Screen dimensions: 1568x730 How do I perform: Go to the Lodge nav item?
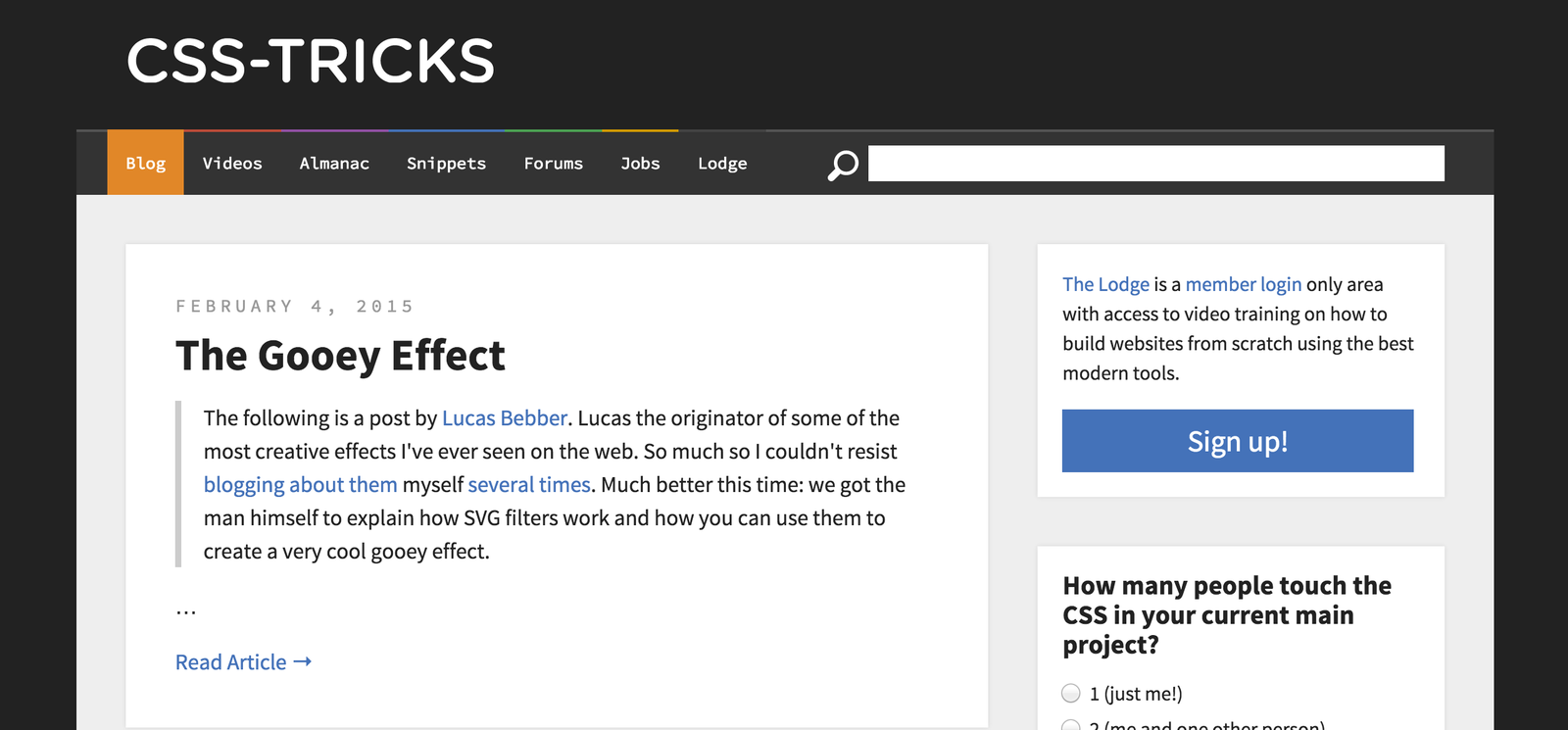click(x=722, y=163)
